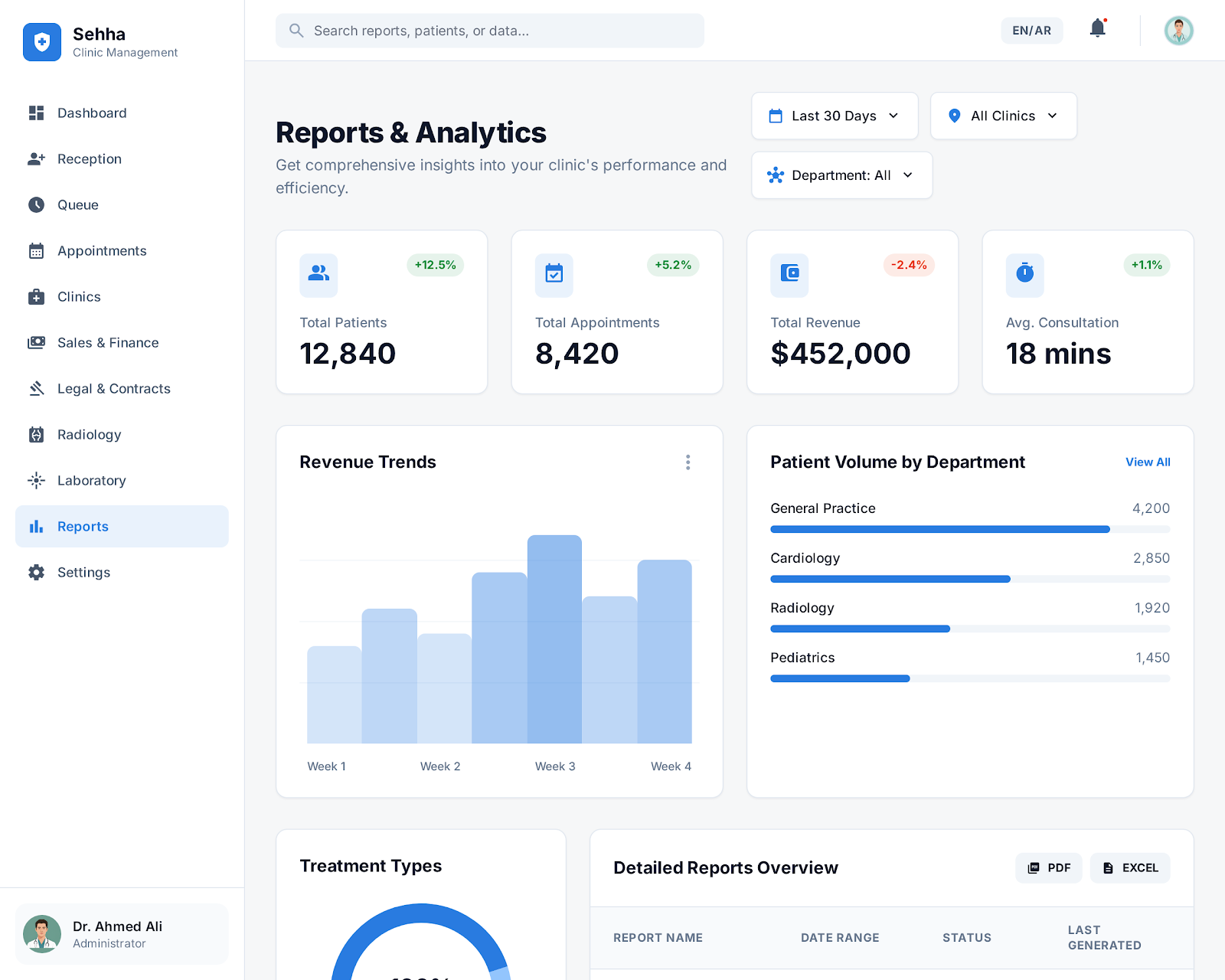Viewport: 1225px width, 980px height.
Task: Click the Total Revenue wallet icon
Action: tap(789, 273)
